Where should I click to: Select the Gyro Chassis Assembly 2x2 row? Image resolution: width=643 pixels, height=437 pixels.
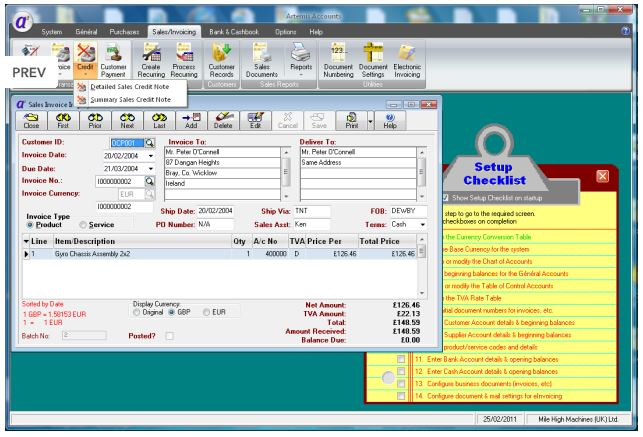tap(220, 254)
